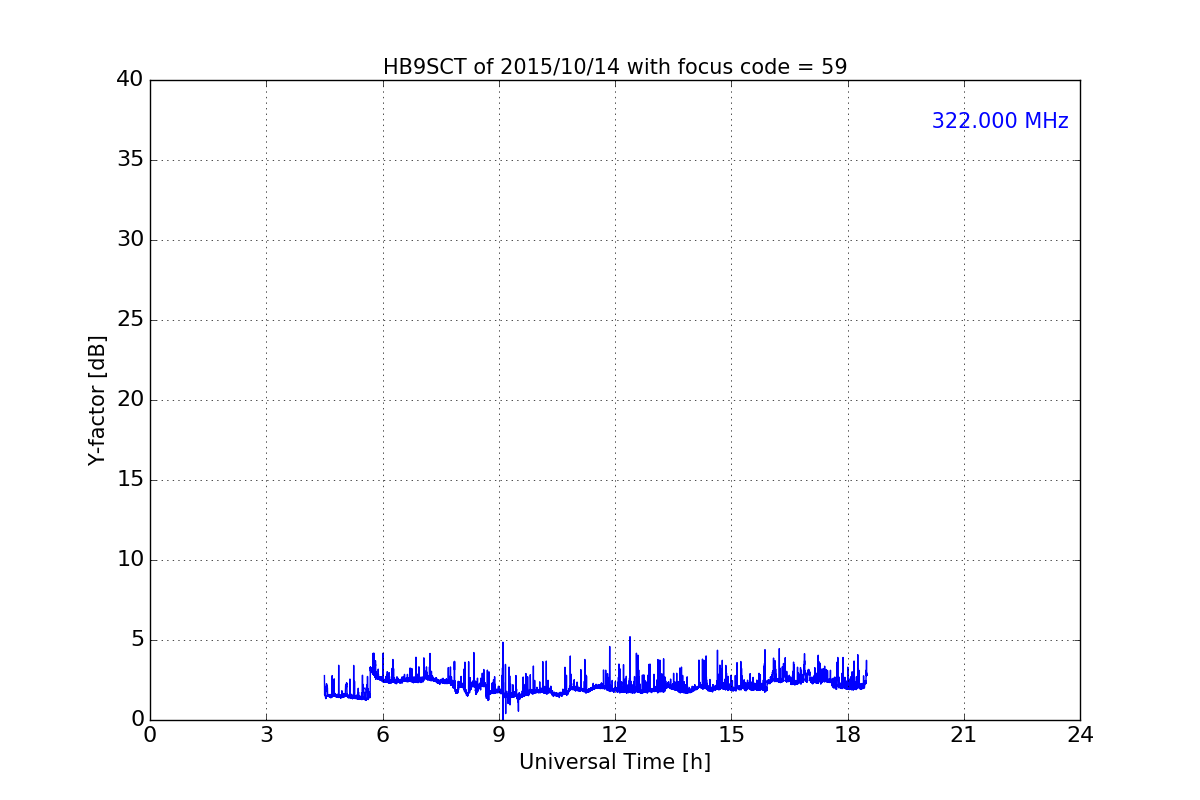Viewport: 1200px width, 800px height.
Task: Click y-axis tick label 40
Action: click(x=130, y=80)
